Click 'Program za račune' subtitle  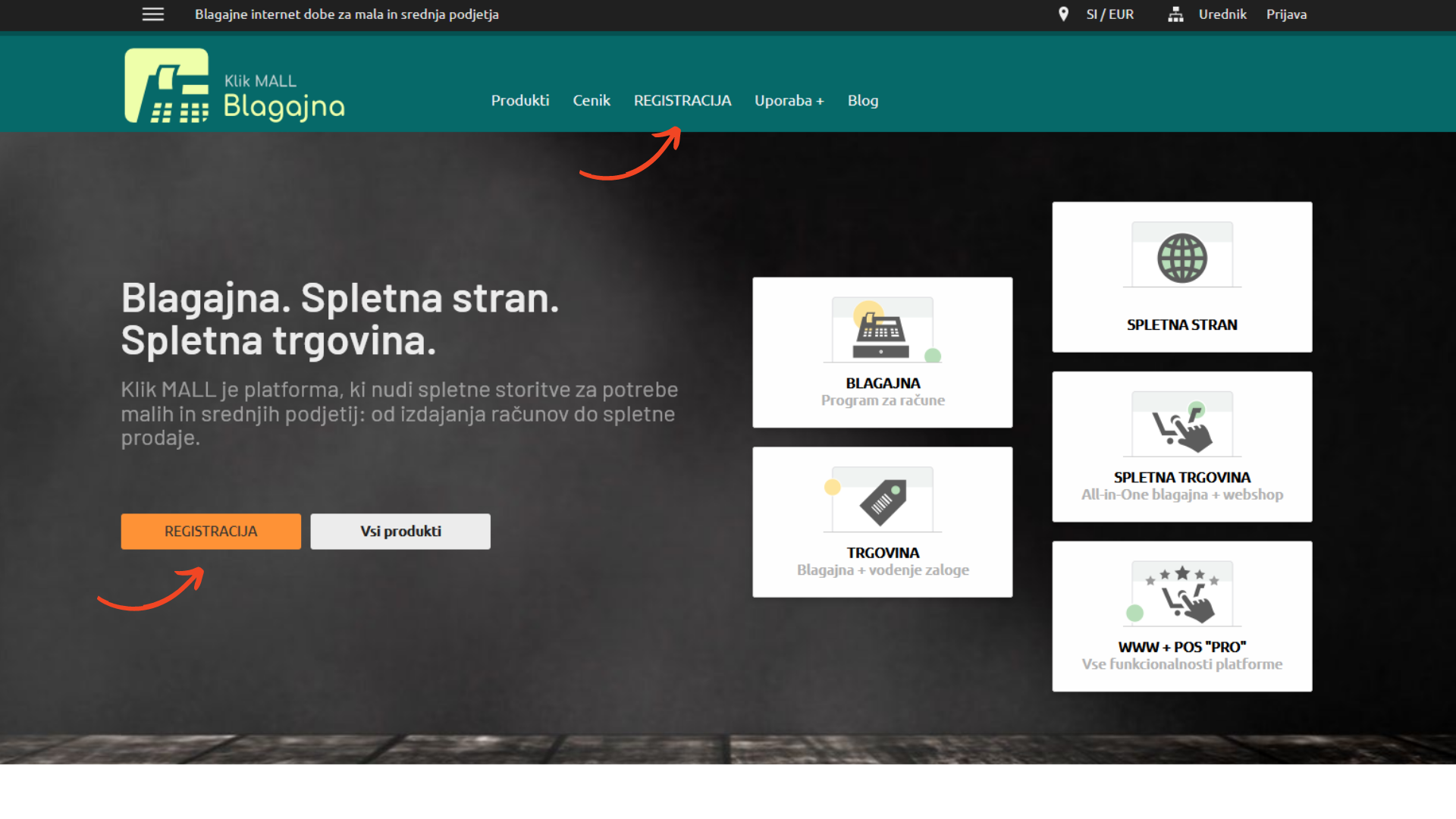point(883,400)
